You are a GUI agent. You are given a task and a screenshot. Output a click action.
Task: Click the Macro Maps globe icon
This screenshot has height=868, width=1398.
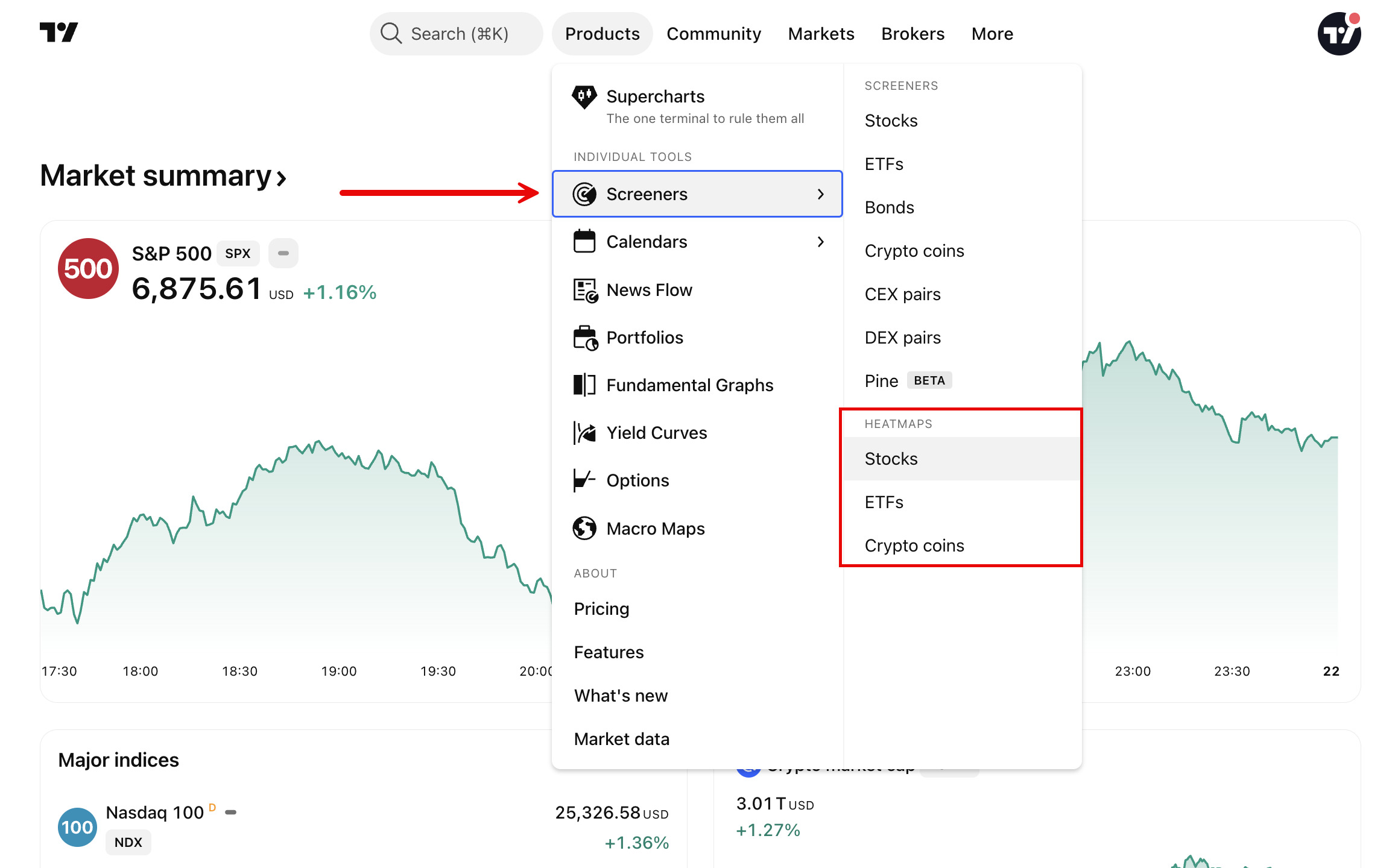pos(584,529)
